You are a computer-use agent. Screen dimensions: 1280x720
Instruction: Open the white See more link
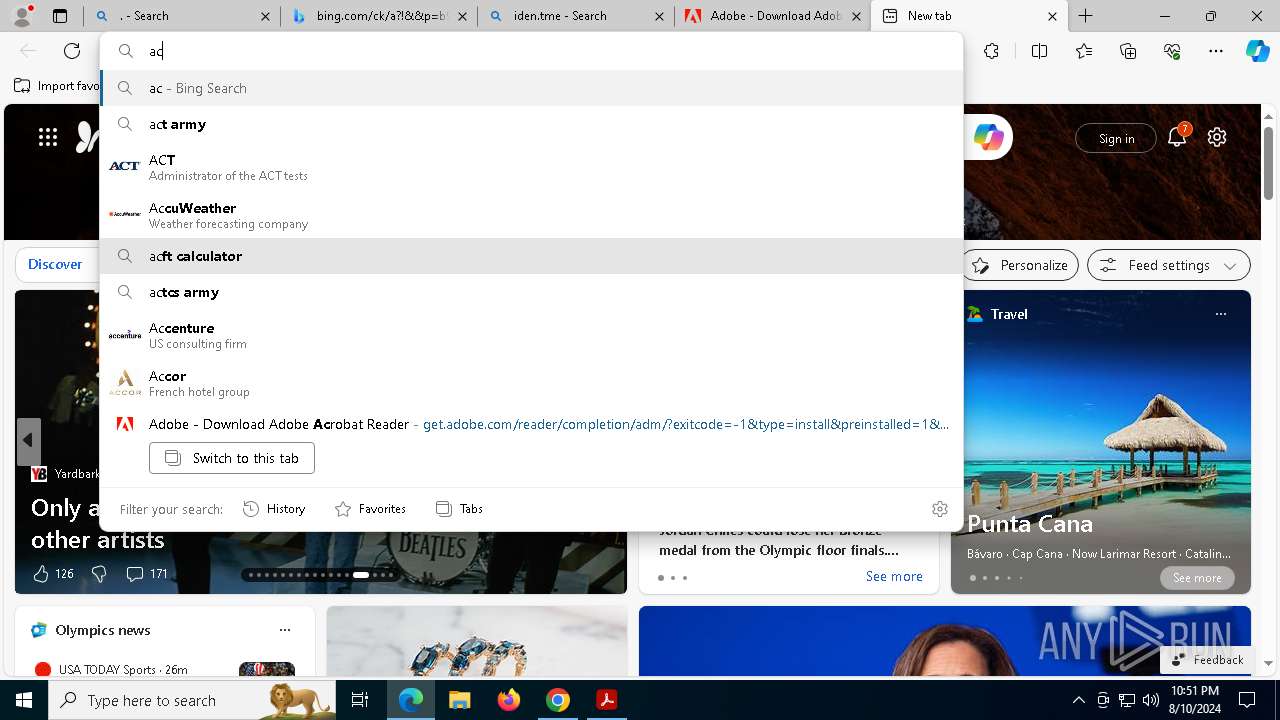894,576
